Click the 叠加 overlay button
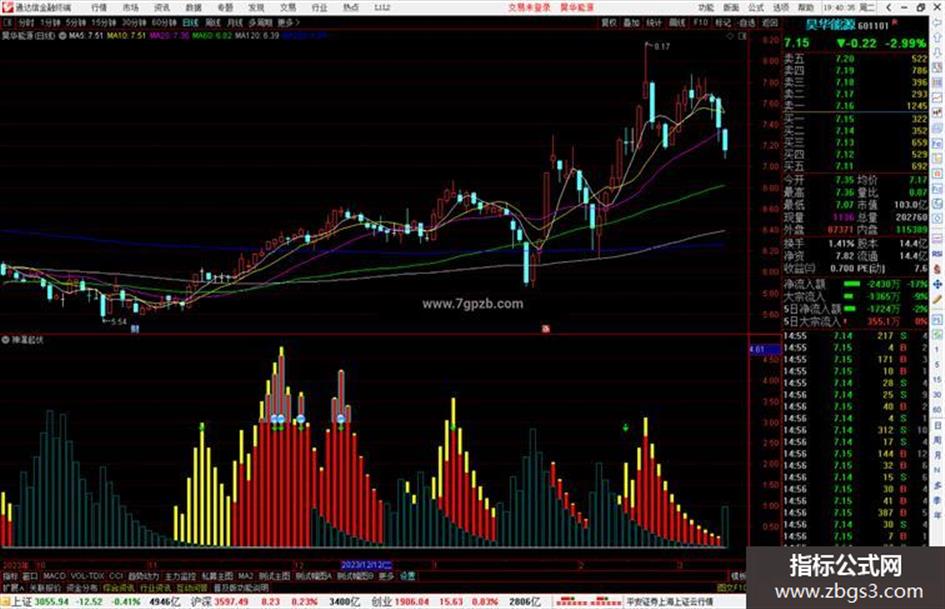The width and height of the screenshot is (945, 609). [x=631, y=22]
